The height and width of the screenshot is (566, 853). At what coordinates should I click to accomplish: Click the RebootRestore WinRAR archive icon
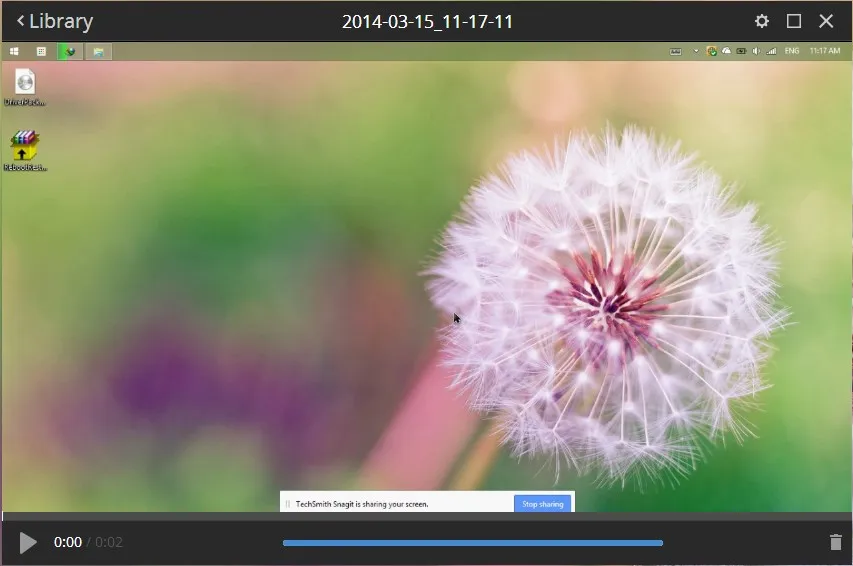click(25, 151)
